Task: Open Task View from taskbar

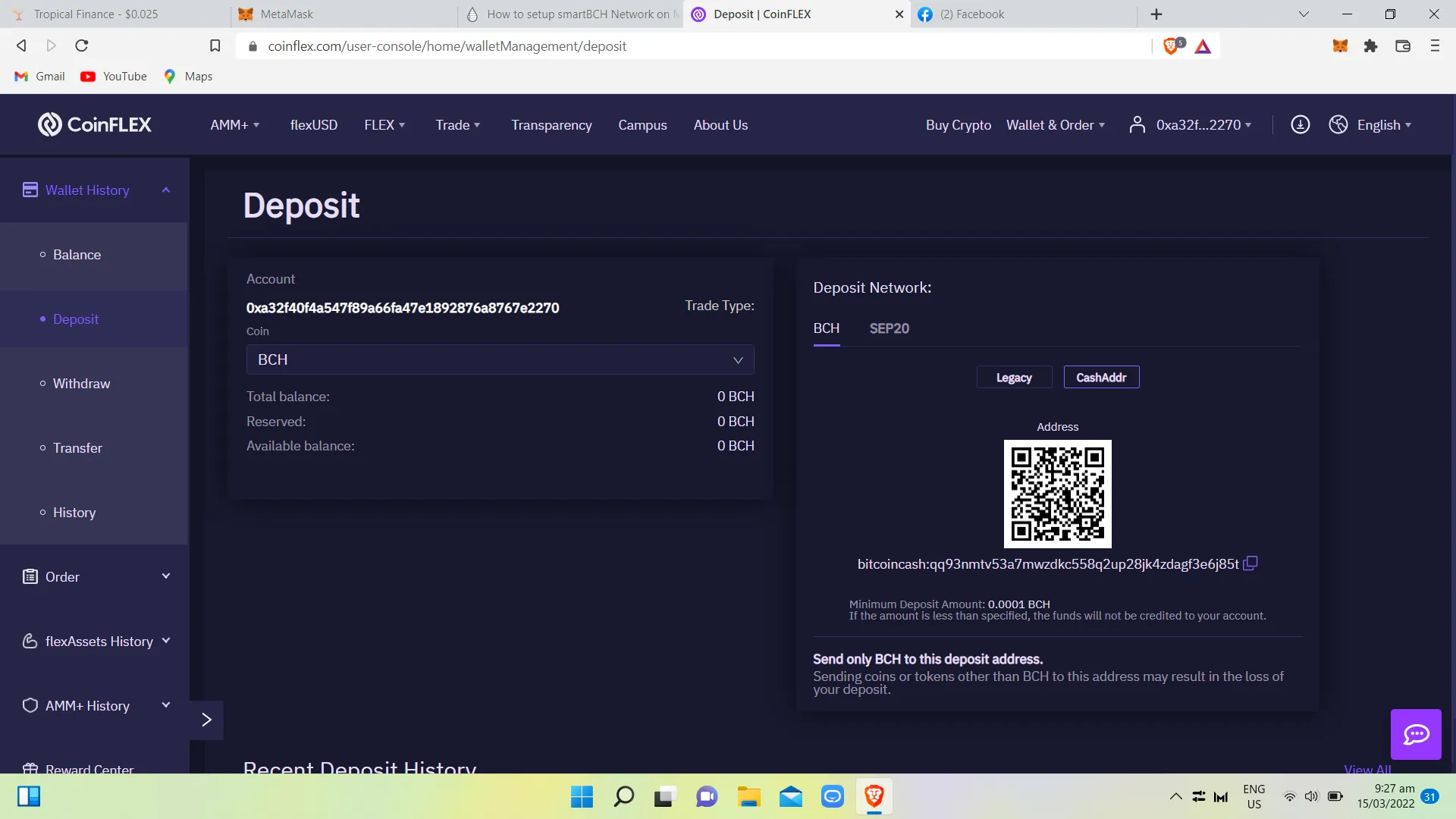Action: click(x=665, y=796)
